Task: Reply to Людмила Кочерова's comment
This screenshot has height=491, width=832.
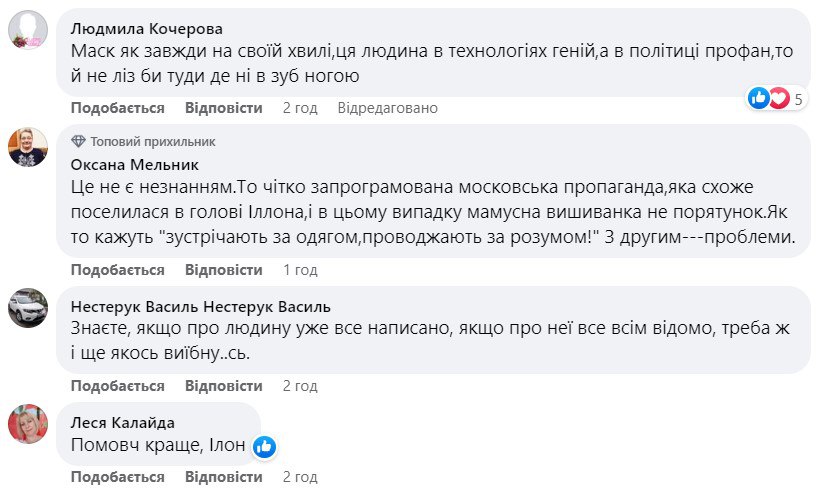Action: point(224,107)
